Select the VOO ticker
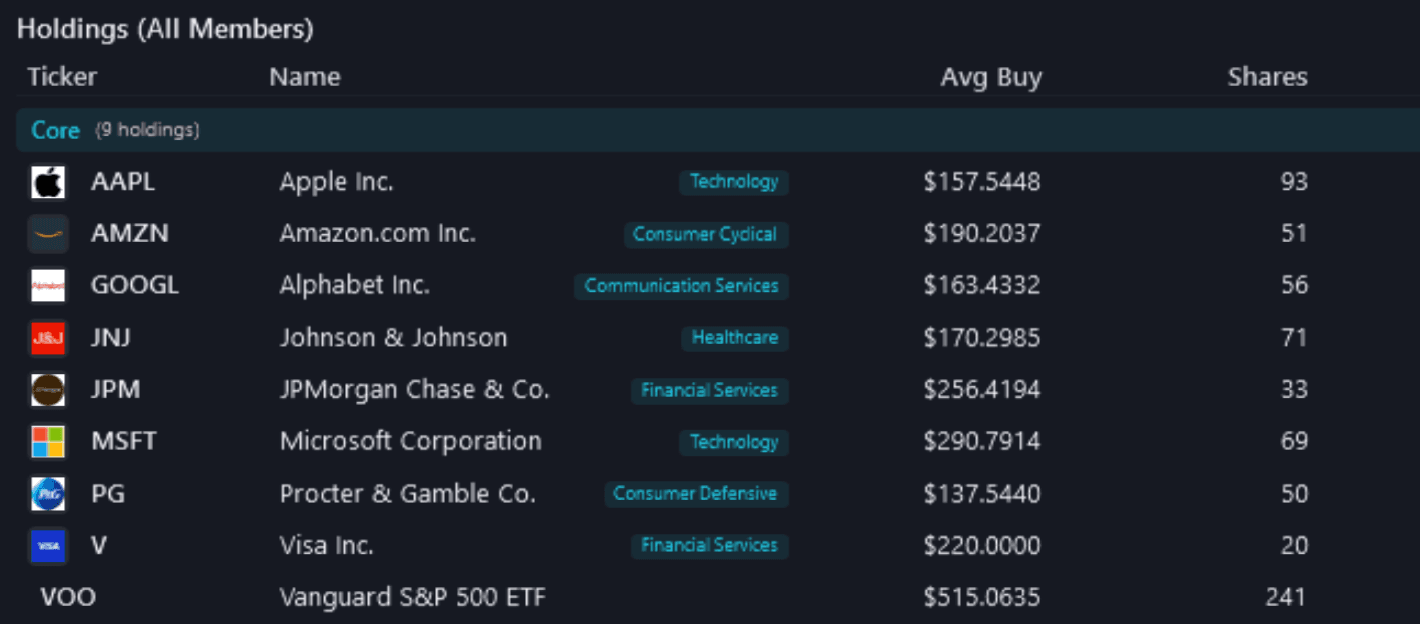The height and width of the screenshot is (624, 1420). (x=68, y=598)
